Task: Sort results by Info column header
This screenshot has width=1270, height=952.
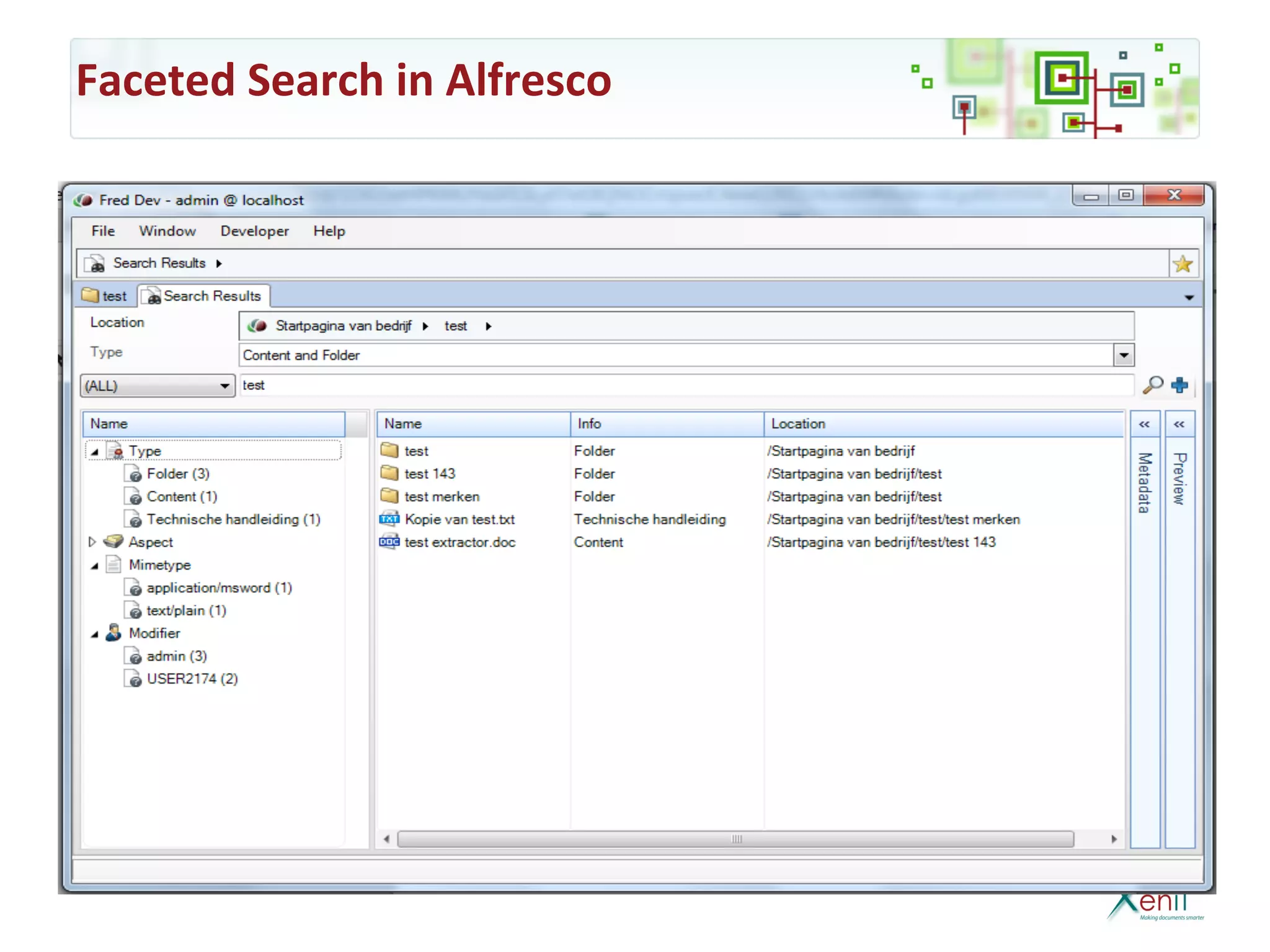Action: point(667,424)
